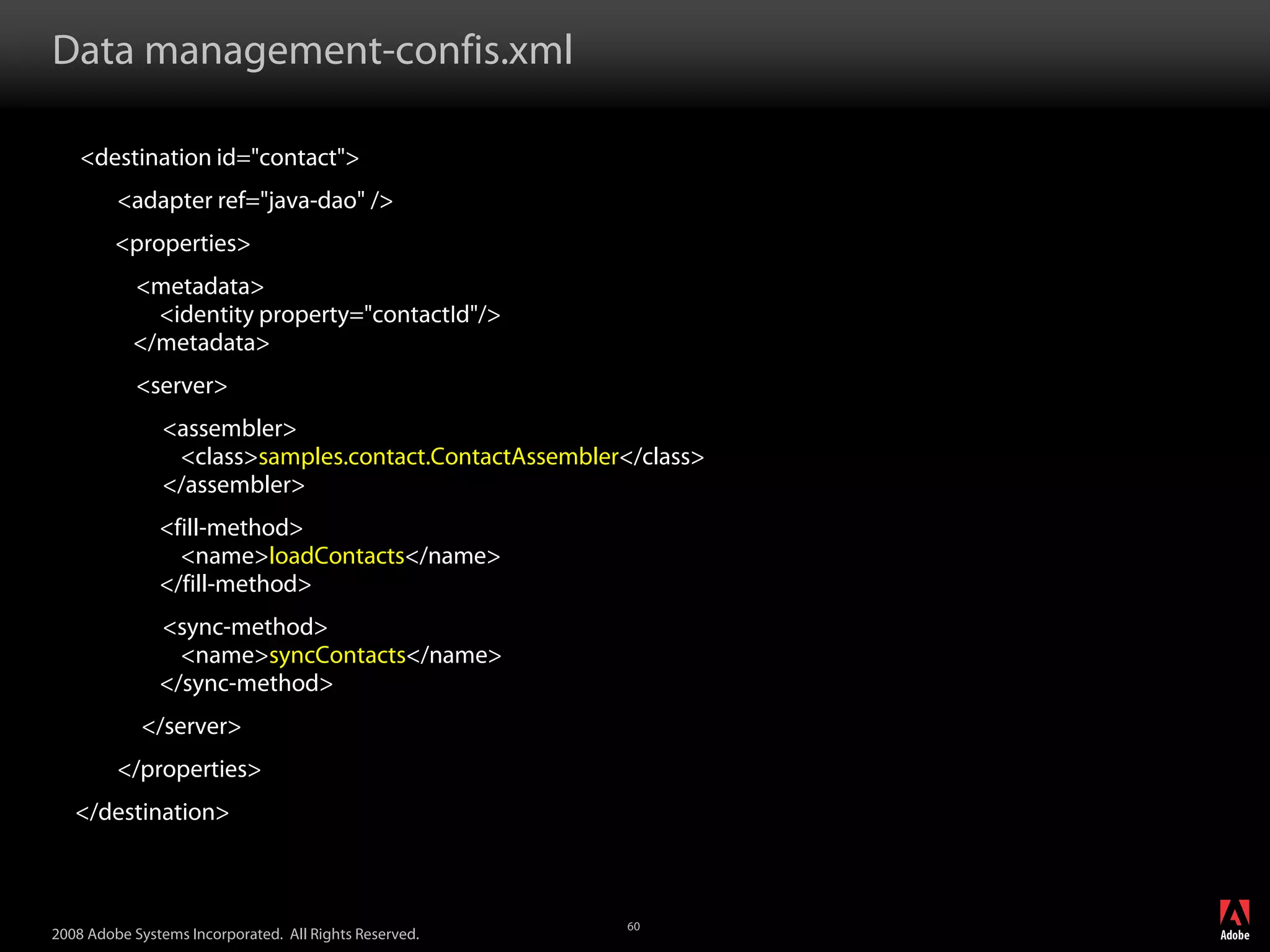Click the closing '</metadata>' tag
This screenshot has height=952, width=1270.
(x=202, y=343)
